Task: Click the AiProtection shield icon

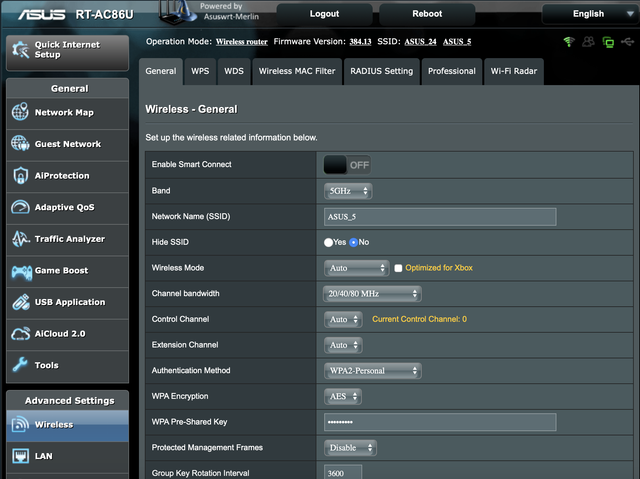Action: (x=20, y=175)
